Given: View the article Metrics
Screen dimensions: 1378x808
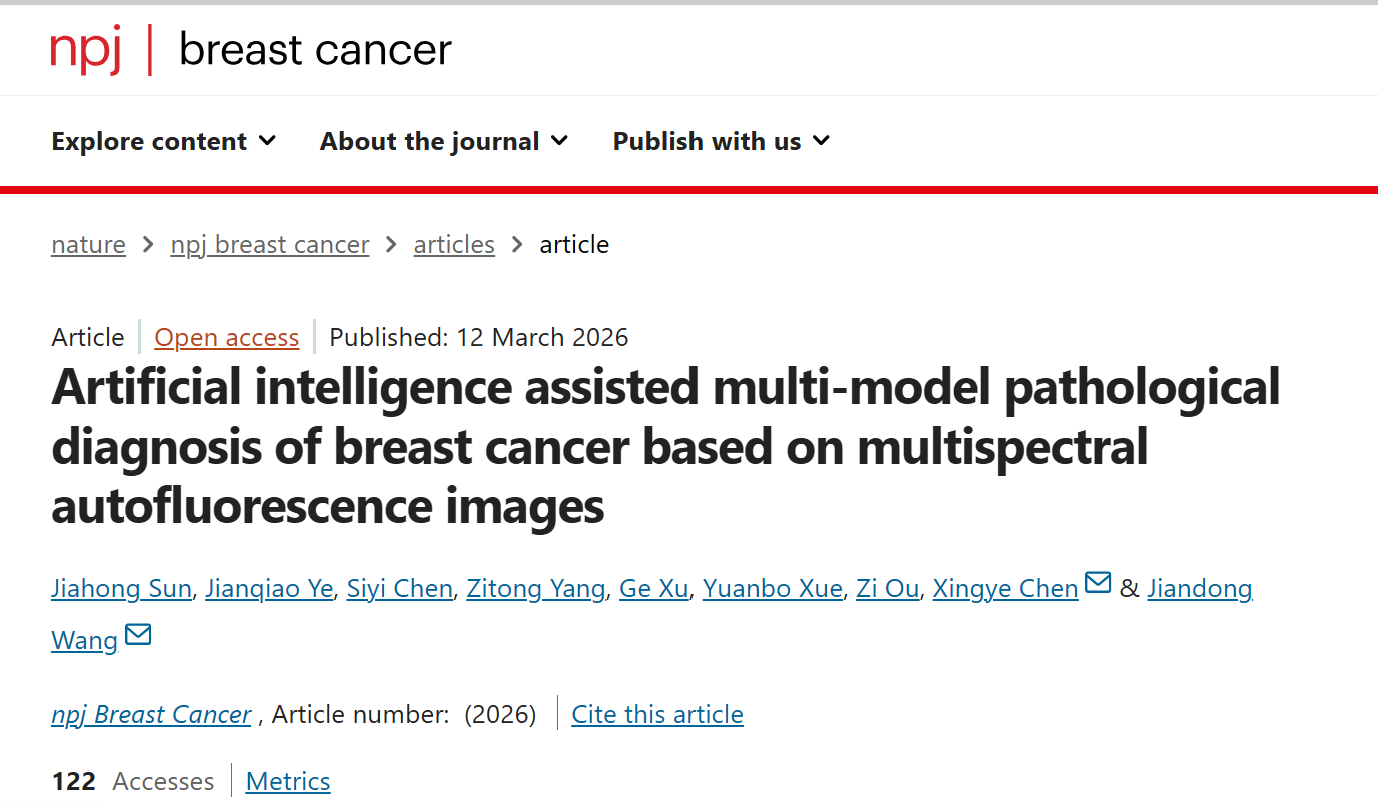Looking at the screenshot, I should pos(288,781).
